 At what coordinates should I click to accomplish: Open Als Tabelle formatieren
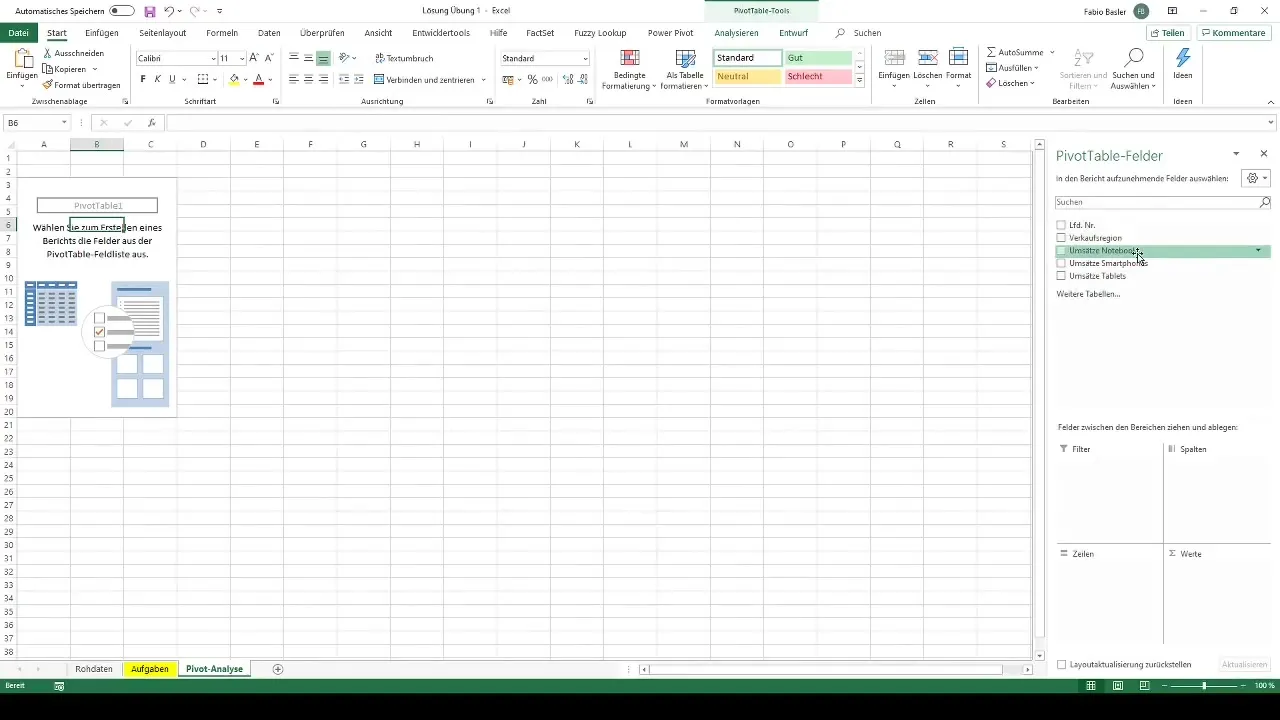point(685,69)
